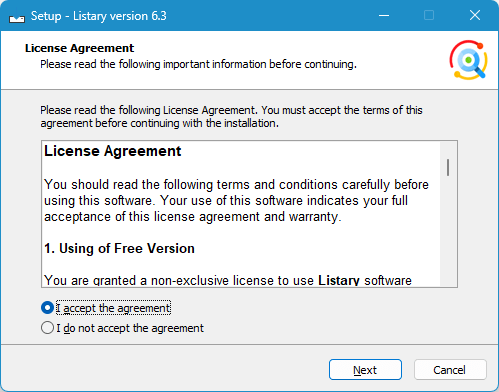499x392 pixels.
Task: Click the large "License Agreement" heading inside the text box
Action: coord(113,151)
